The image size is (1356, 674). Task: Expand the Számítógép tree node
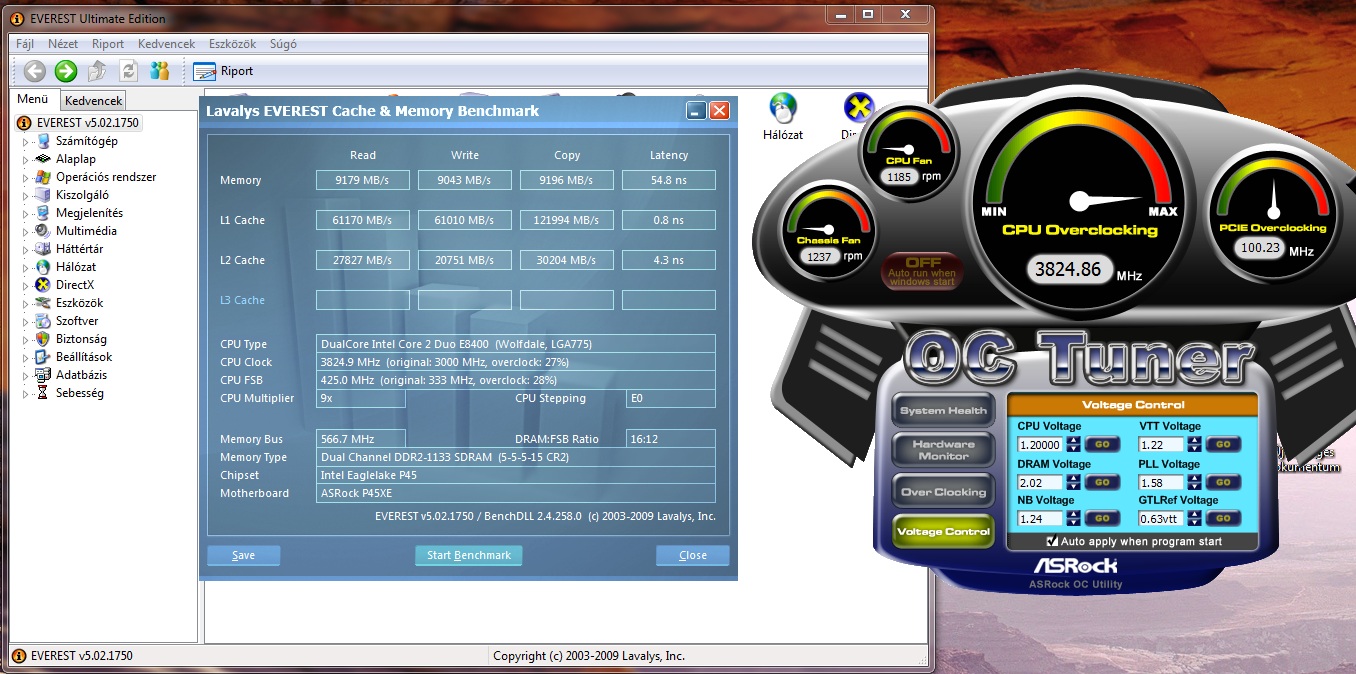coord(26,141)
